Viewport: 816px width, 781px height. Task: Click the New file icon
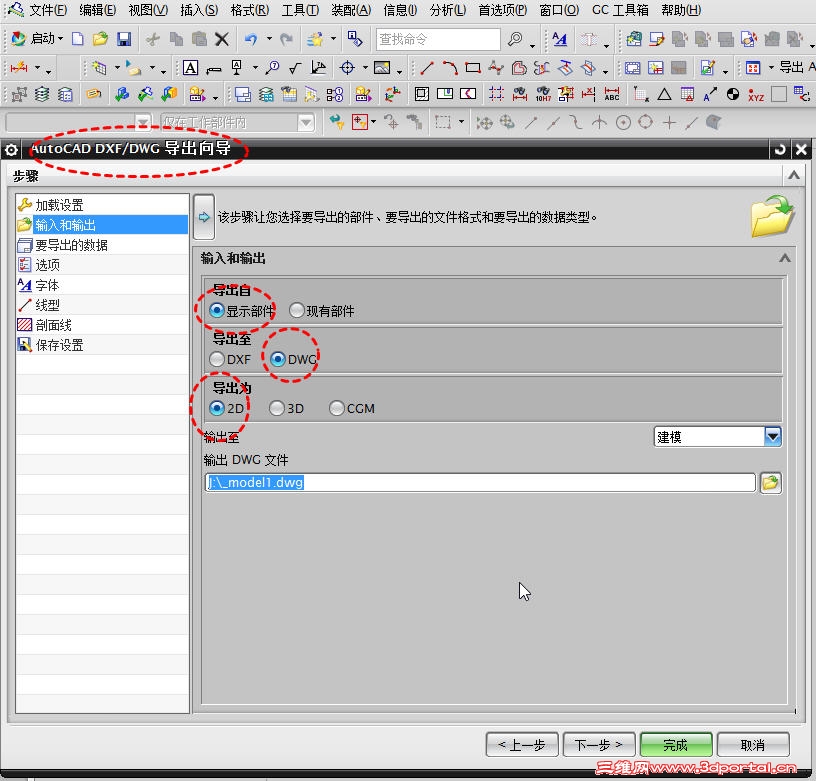[x=78, y=39]
